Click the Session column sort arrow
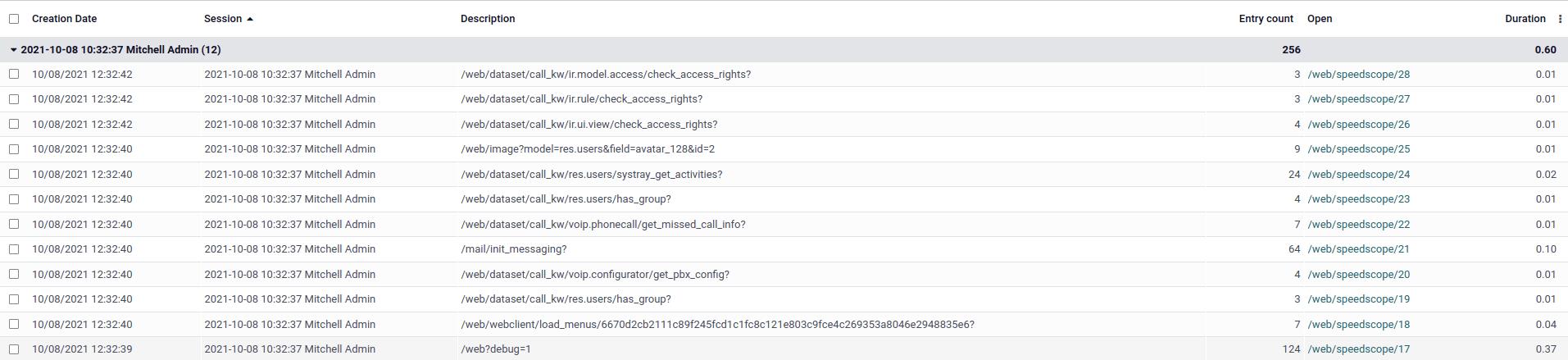 [250, 19]
